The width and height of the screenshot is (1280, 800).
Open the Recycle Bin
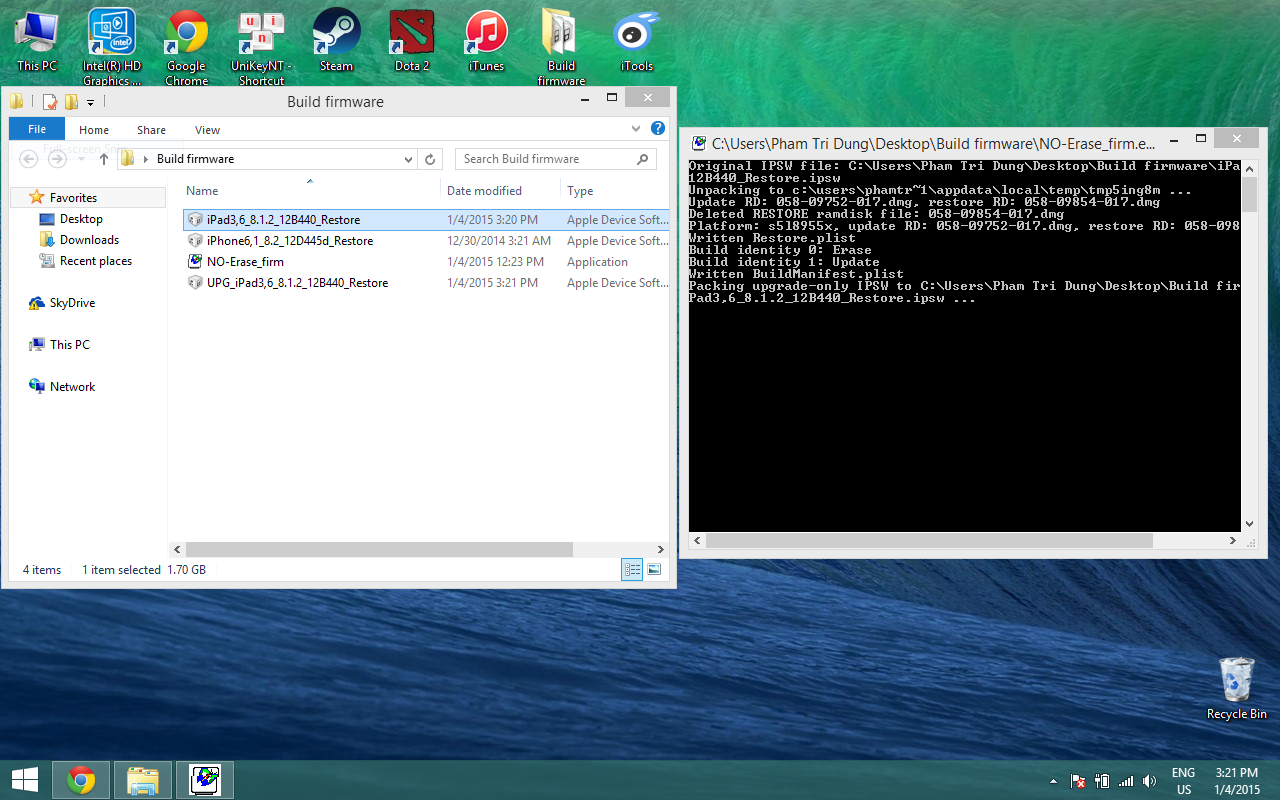tap(1236, 685)
